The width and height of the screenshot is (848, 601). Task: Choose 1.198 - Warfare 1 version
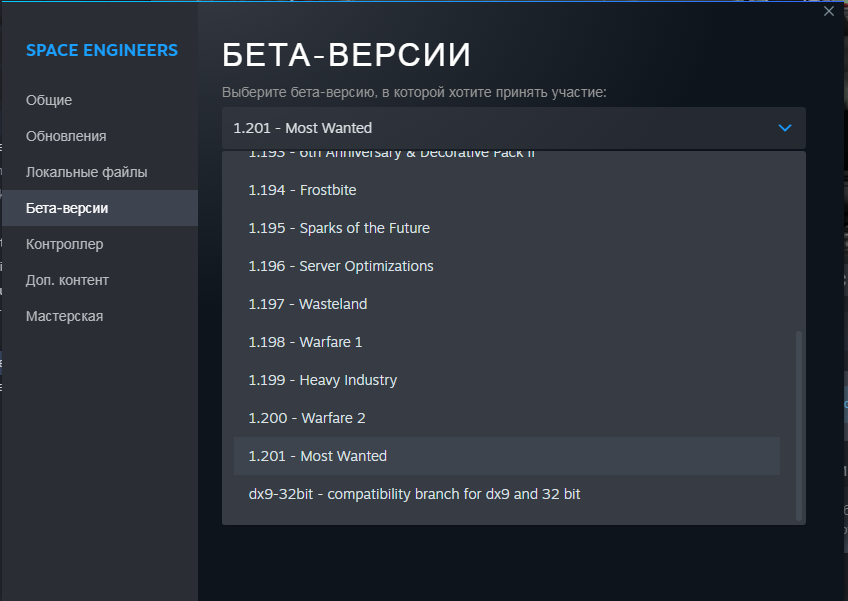pyautogui.click(x=305, y=342)
